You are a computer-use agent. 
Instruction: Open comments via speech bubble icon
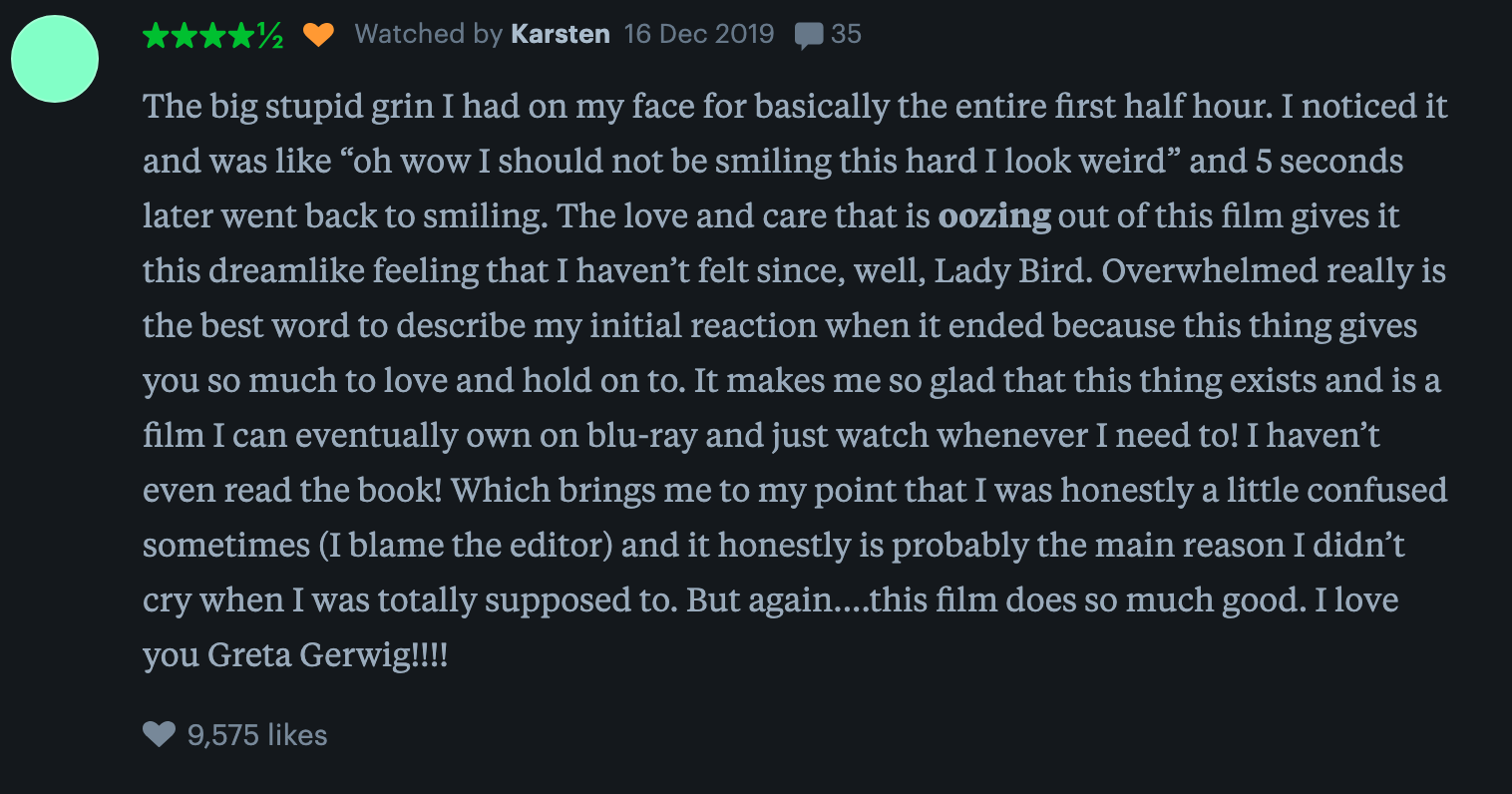pos(809,36)
